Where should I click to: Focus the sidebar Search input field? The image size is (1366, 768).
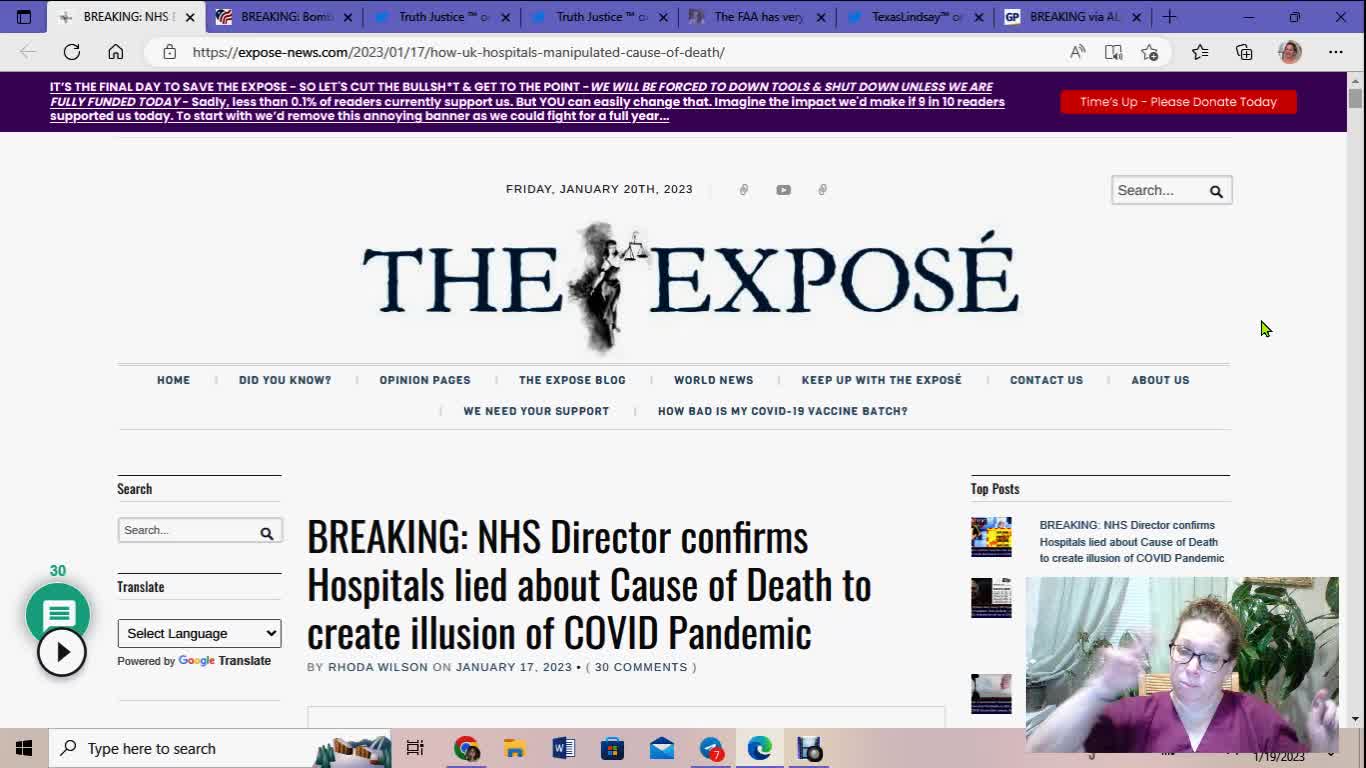pos(187,530)
